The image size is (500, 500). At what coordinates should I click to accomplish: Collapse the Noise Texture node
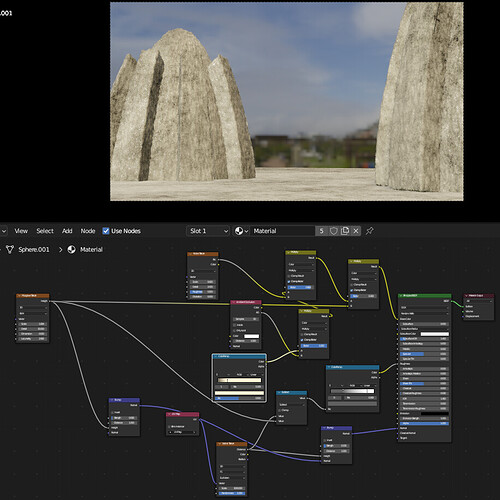click(x=190, y=254)
